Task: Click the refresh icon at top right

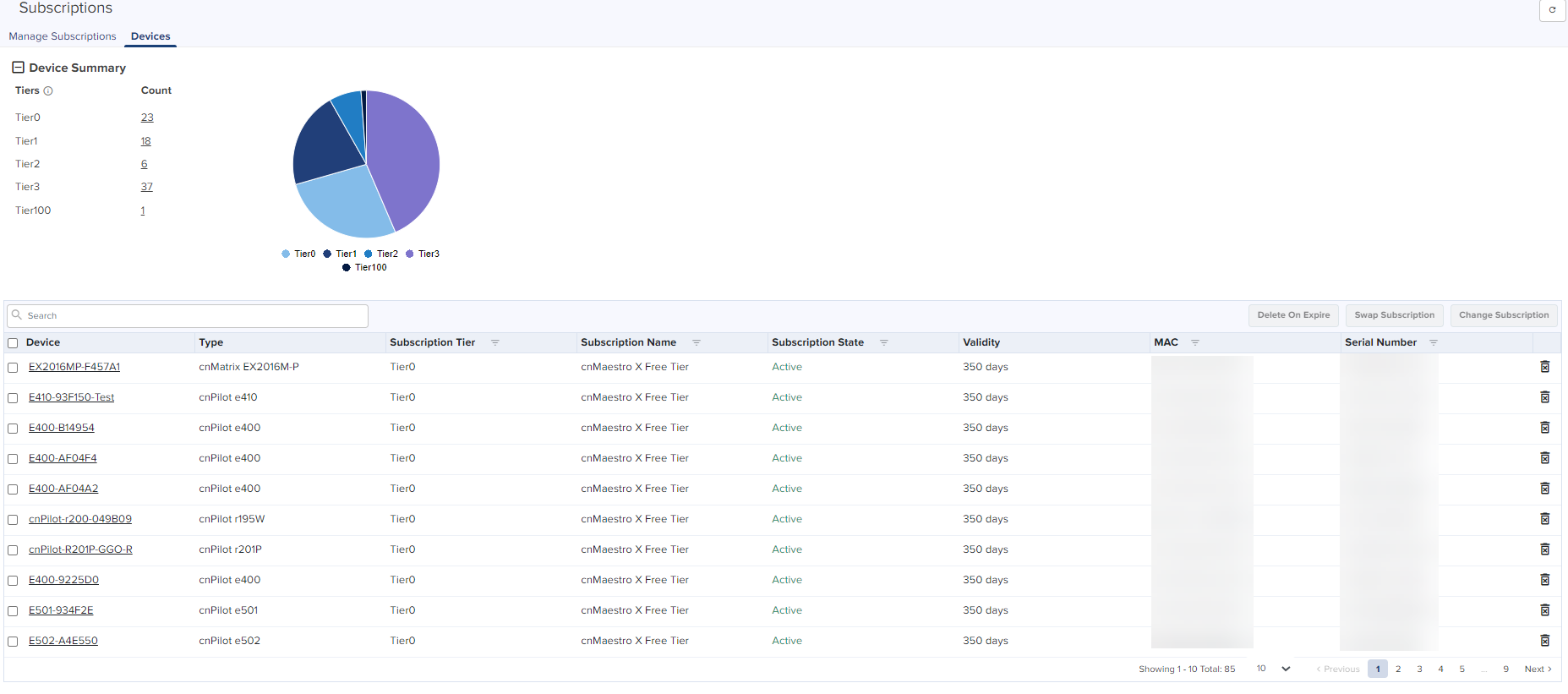Action: [1552, 10]
